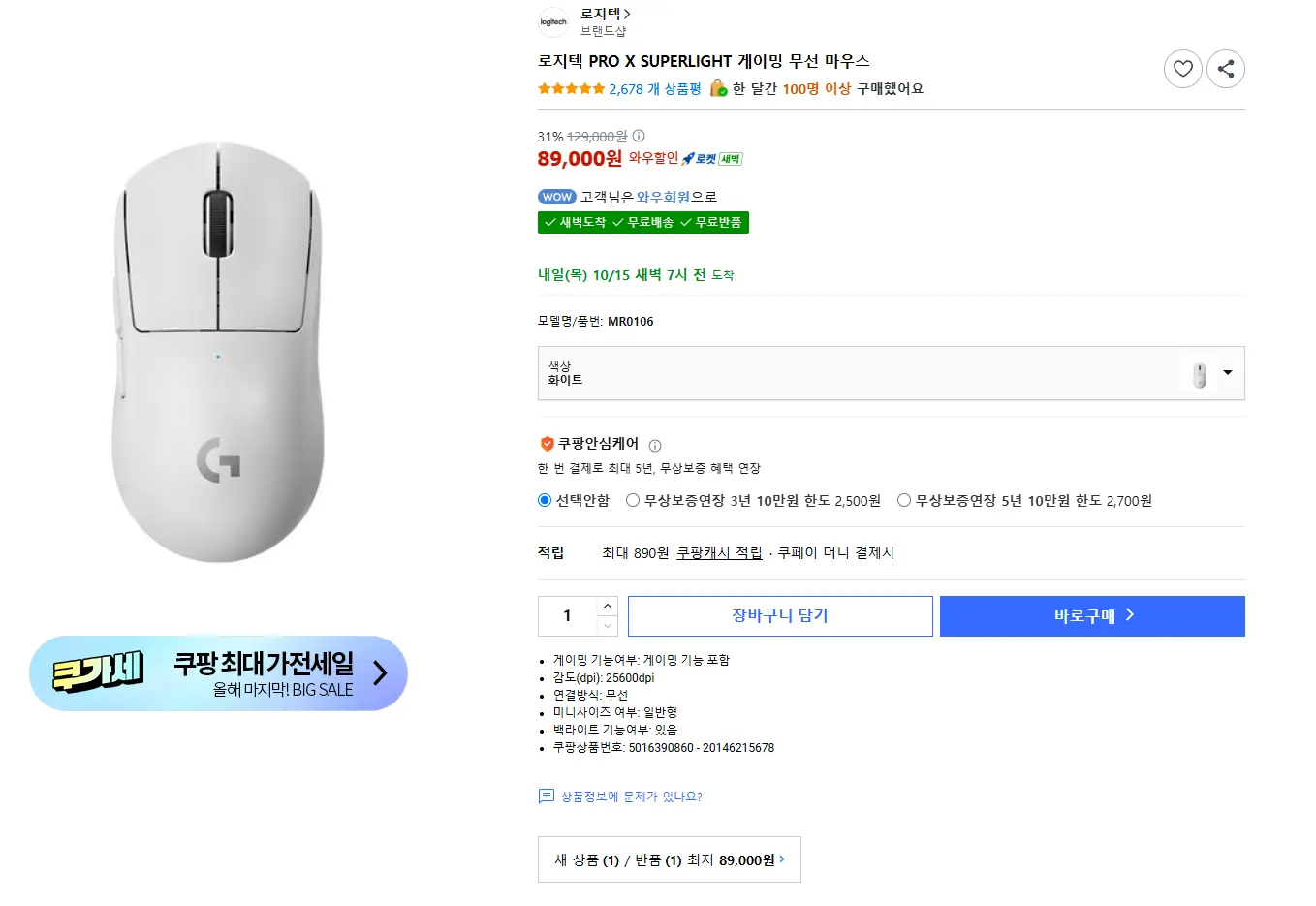Click the five-star rating icons
This screenshot has height=906, width=1316.
[x=572, y=88]
